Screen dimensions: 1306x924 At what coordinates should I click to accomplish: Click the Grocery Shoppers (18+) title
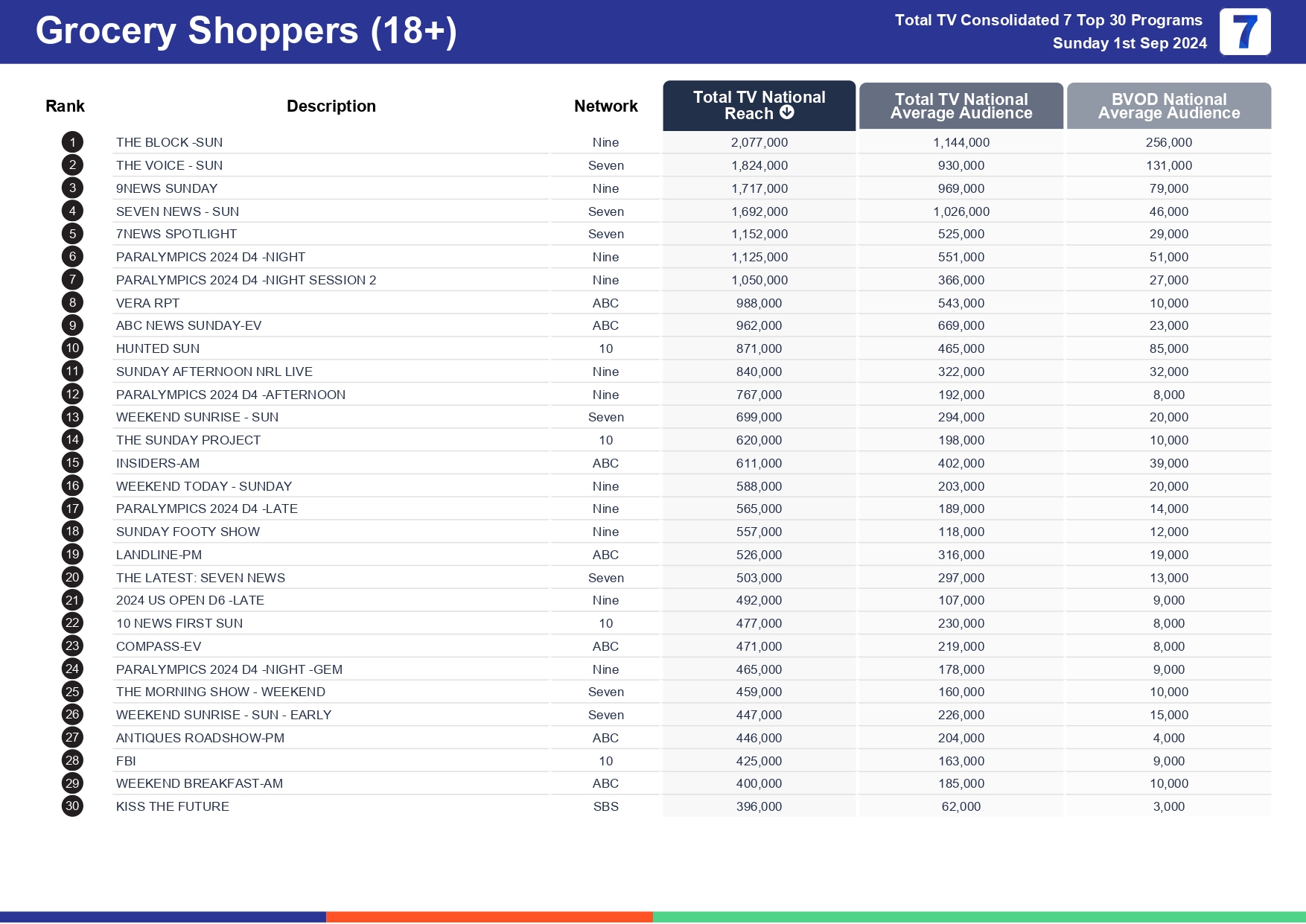click(x=246, y=31)
